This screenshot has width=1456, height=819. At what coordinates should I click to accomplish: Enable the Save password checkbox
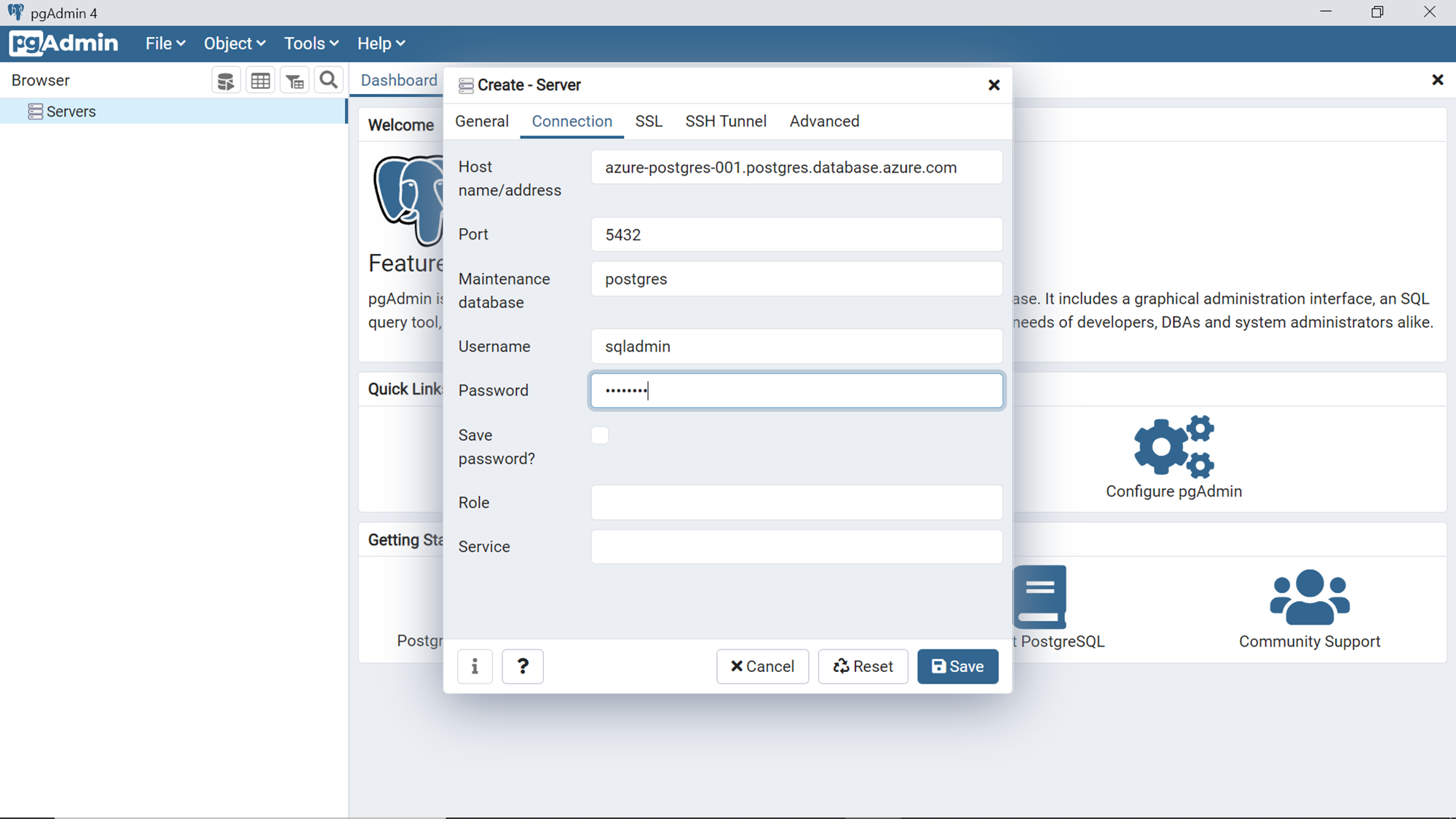click(x=600, y=435)
